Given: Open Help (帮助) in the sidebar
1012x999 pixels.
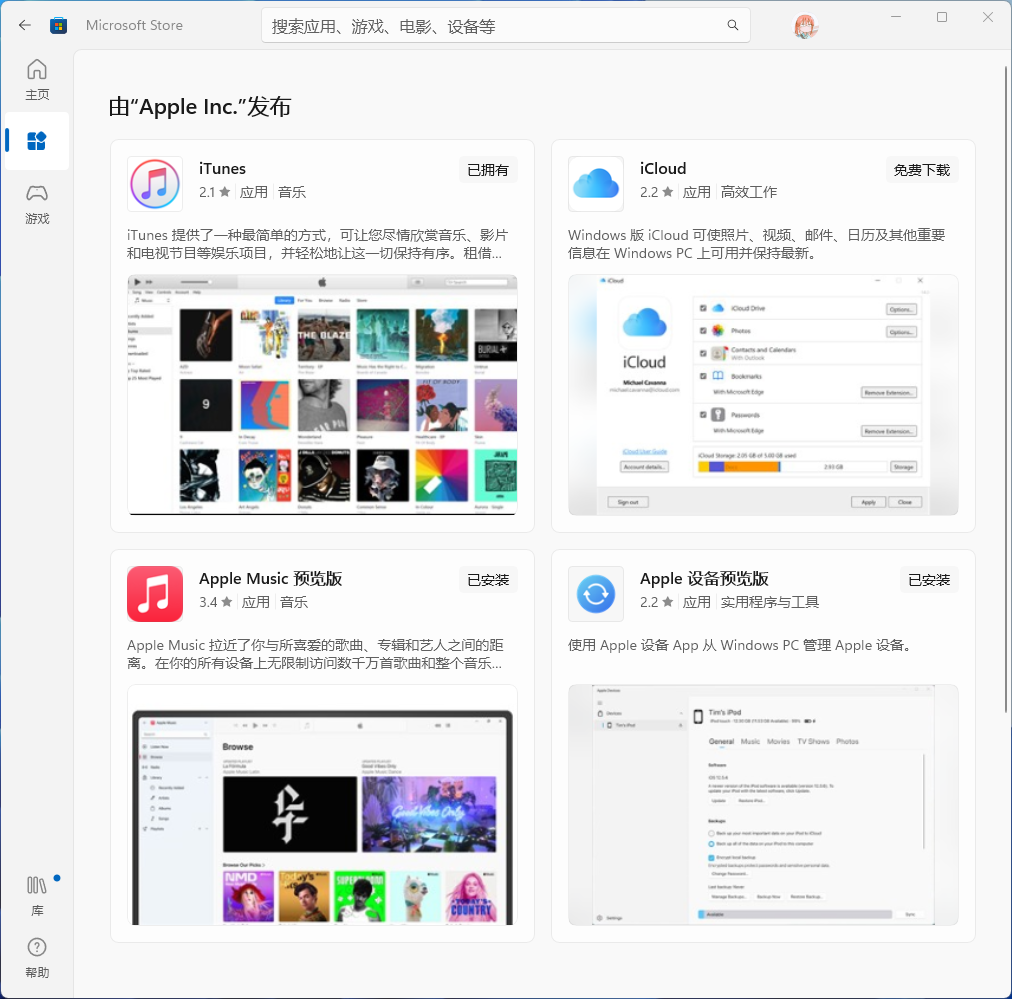Looking at the screenshot, I should click(x=37, y=958).
